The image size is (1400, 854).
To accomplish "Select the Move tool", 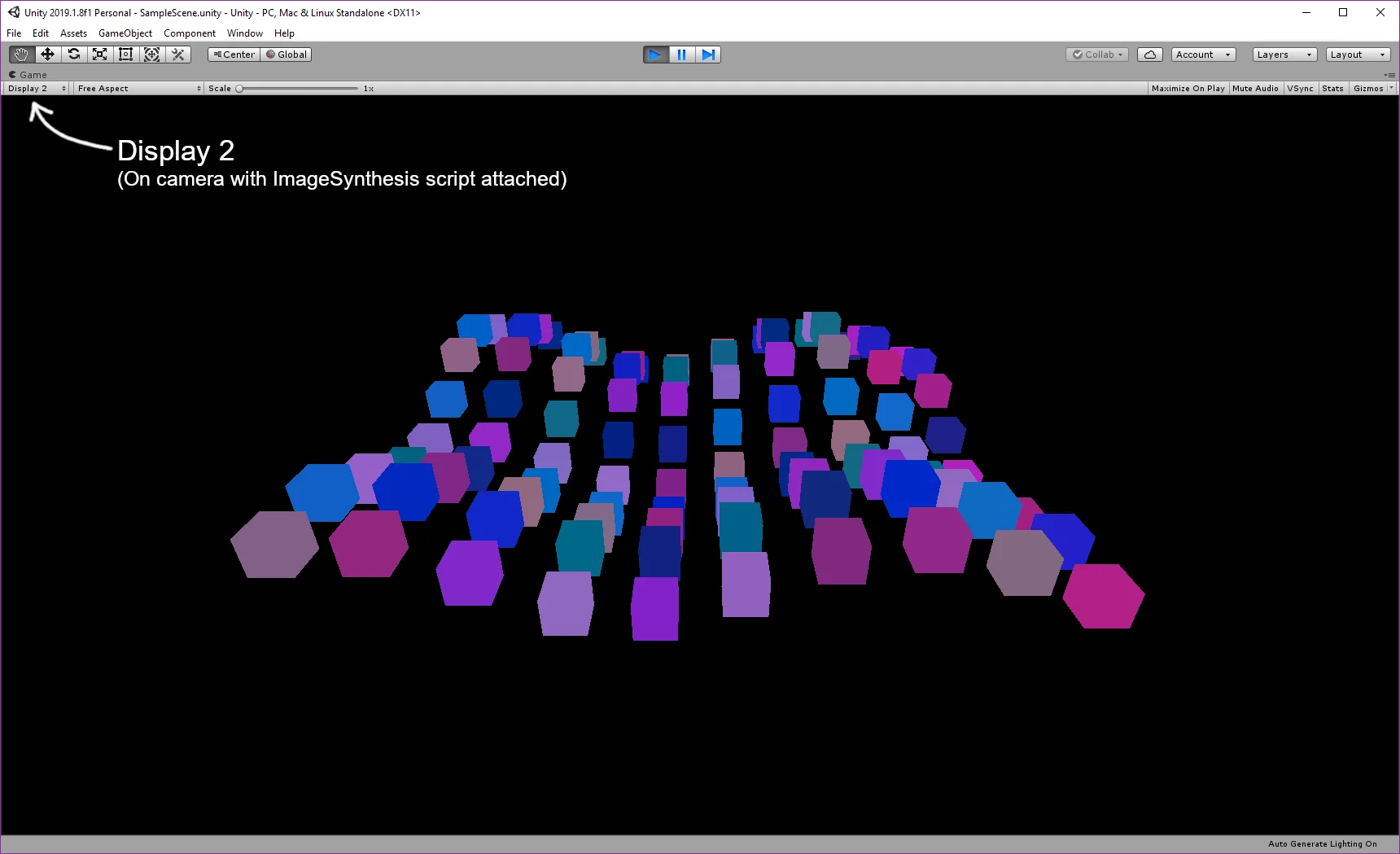I will click(47, 55).
